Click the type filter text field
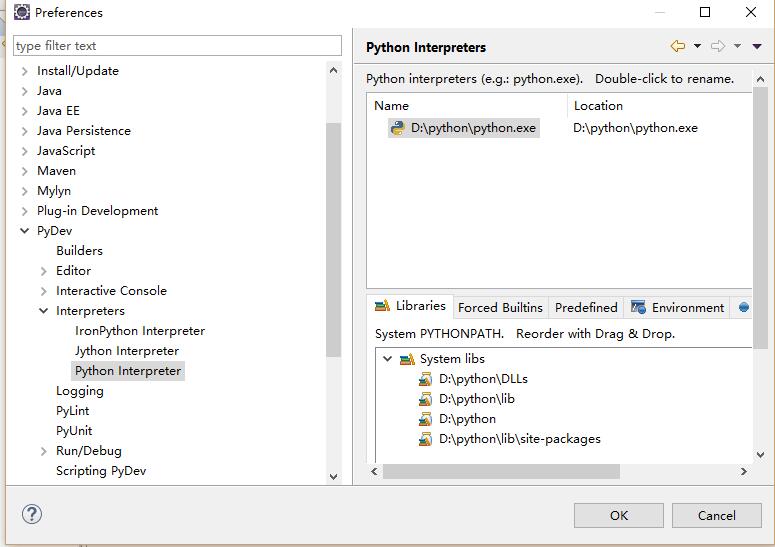The height and width of the screenshot is (547, 775). click(177, 46)
